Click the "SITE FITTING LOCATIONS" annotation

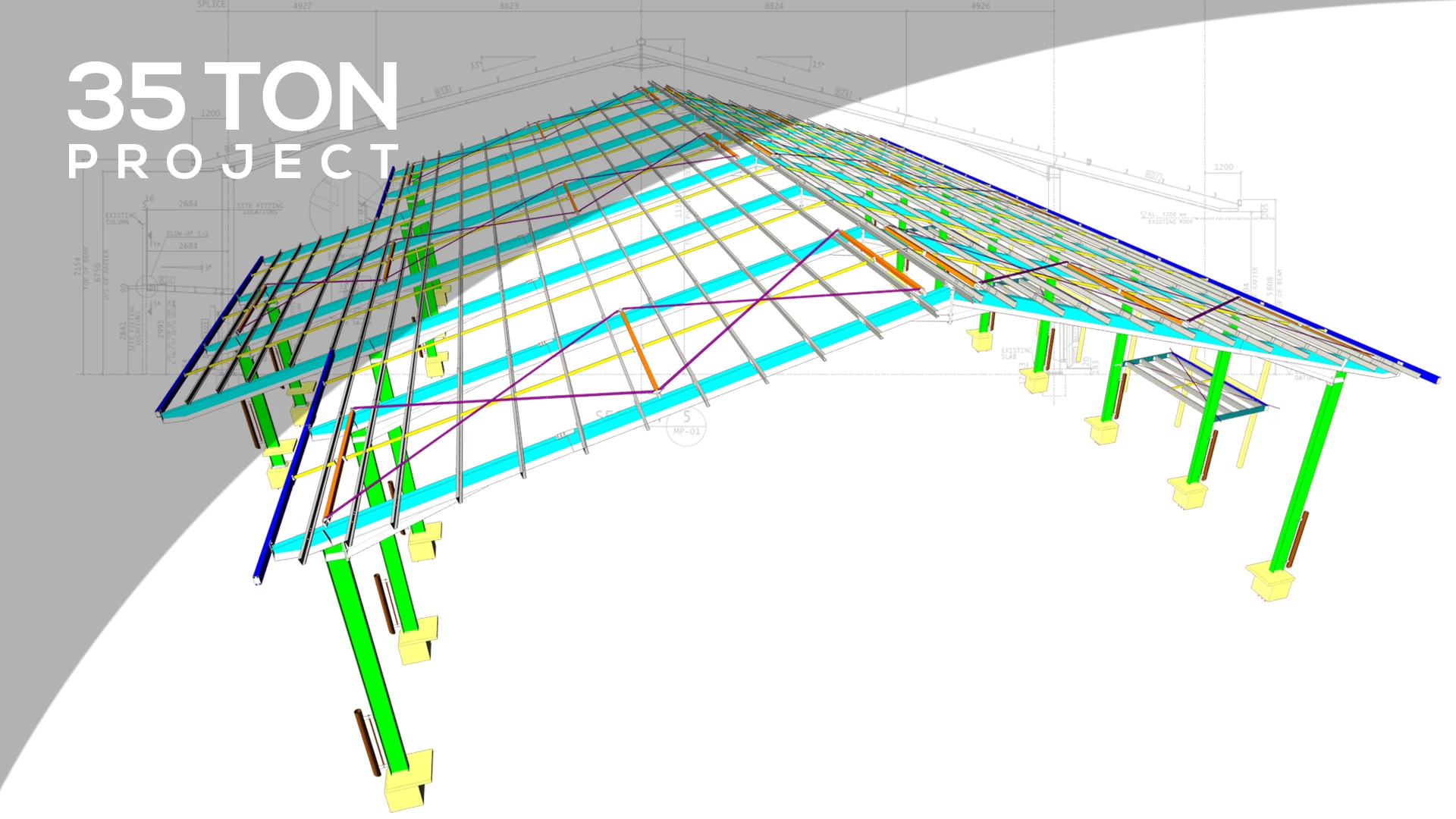pos(260,209)
